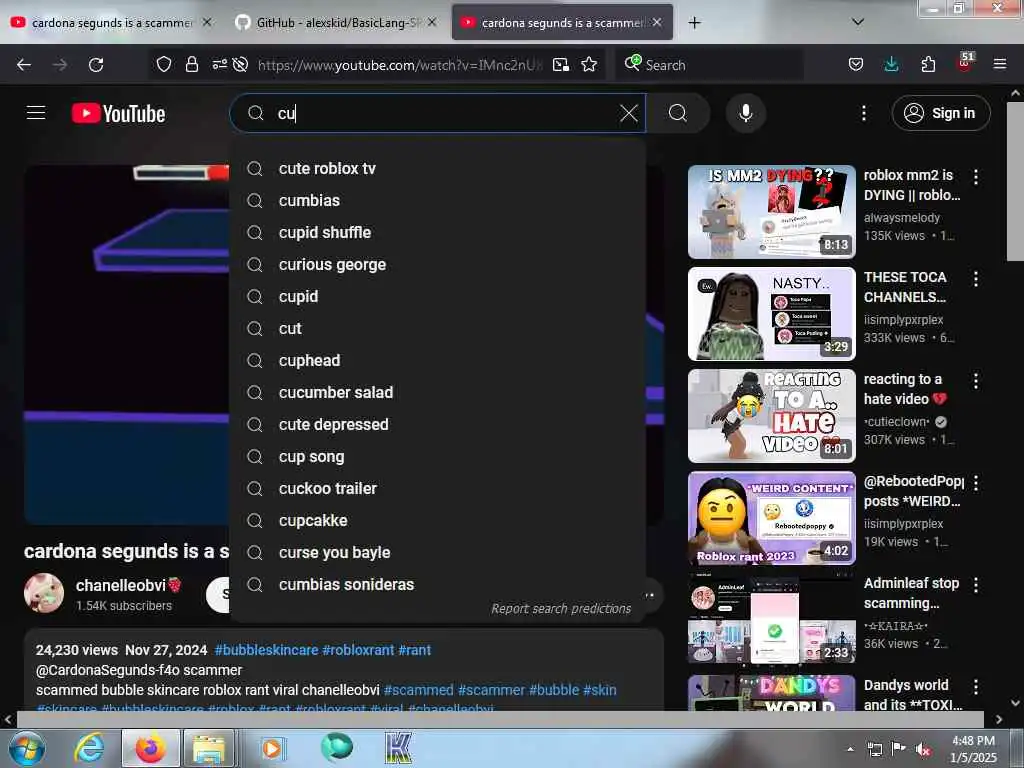The width and height of the screenshot is (1024, 768).
Task: Open Firefox extensions puzzle icon
Action: (928, 64)
